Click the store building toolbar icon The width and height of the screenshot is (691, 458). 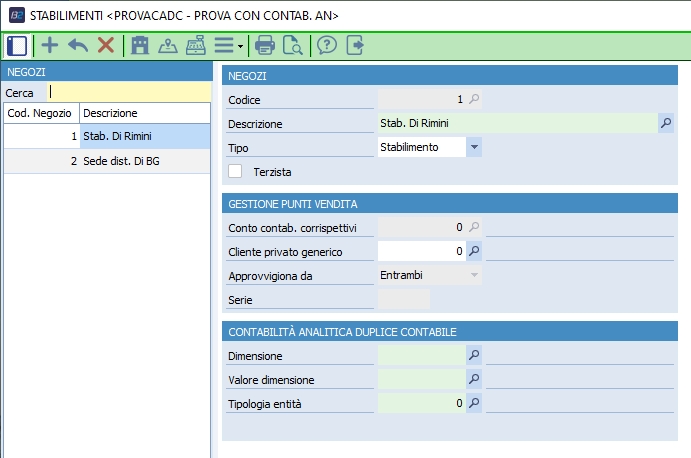pos(140,45)
